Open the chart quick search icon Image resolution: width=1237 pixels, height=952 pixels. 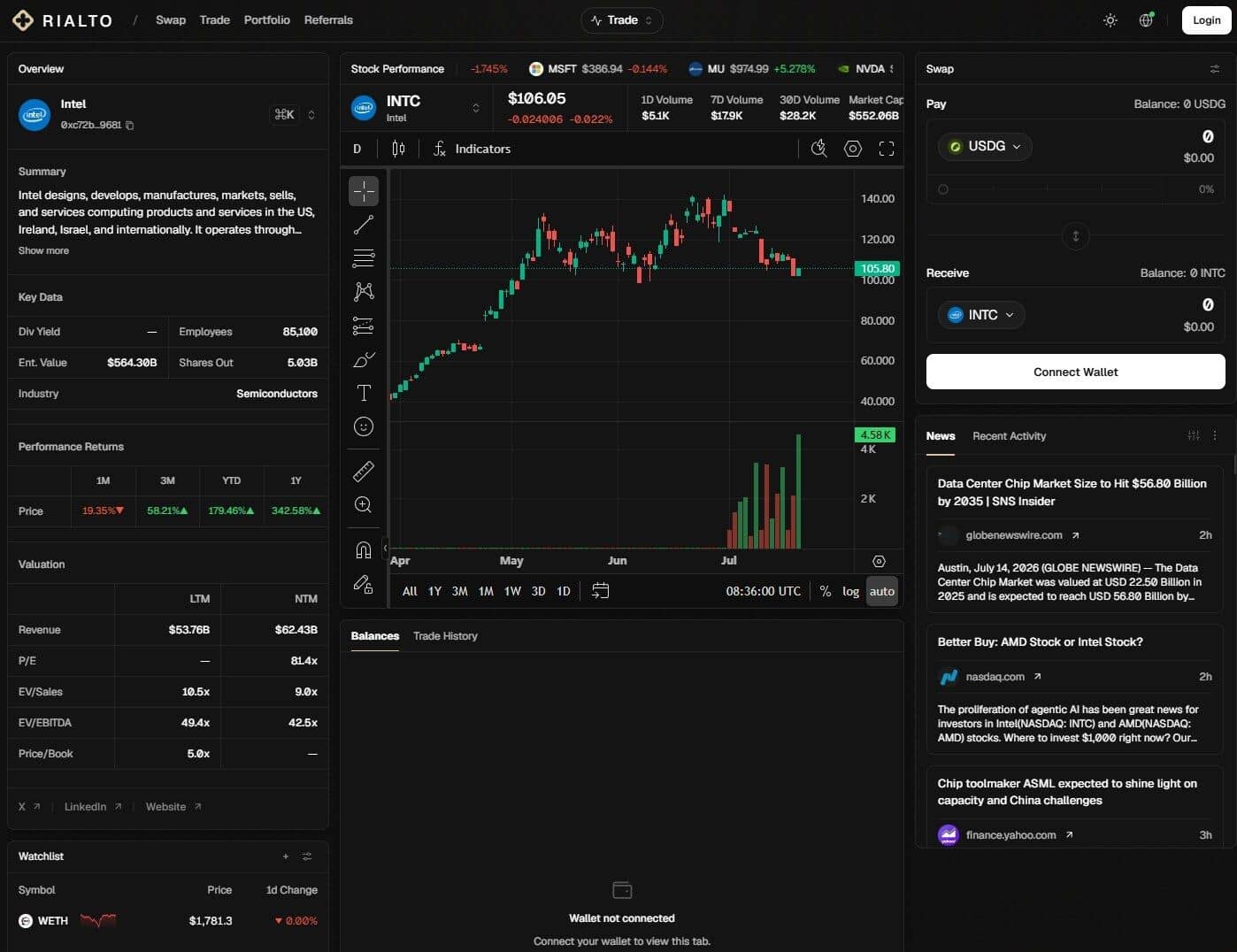coord(819,149)
